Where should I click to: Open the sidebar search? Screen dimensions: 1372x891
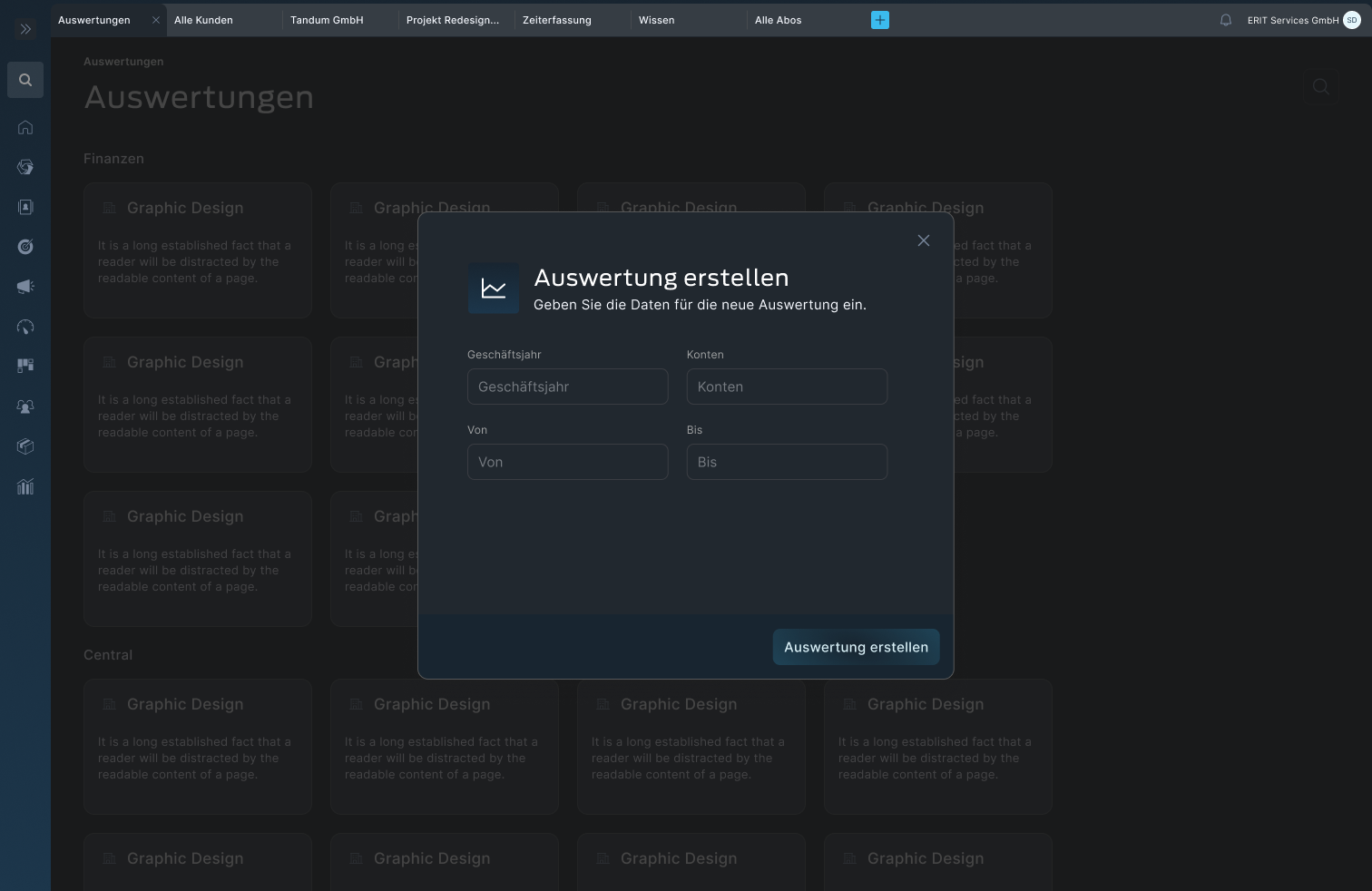tap(25, 80)
